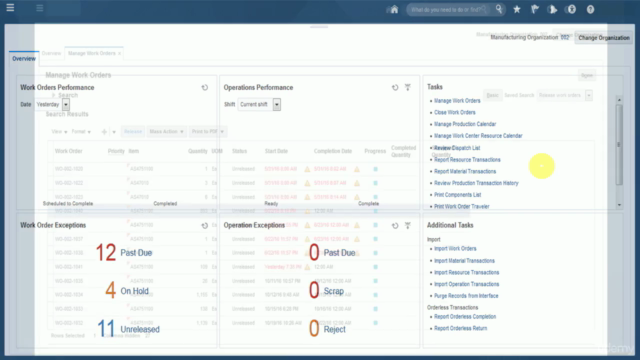Open the Close Work Orders link

click(x=455, y=112)
